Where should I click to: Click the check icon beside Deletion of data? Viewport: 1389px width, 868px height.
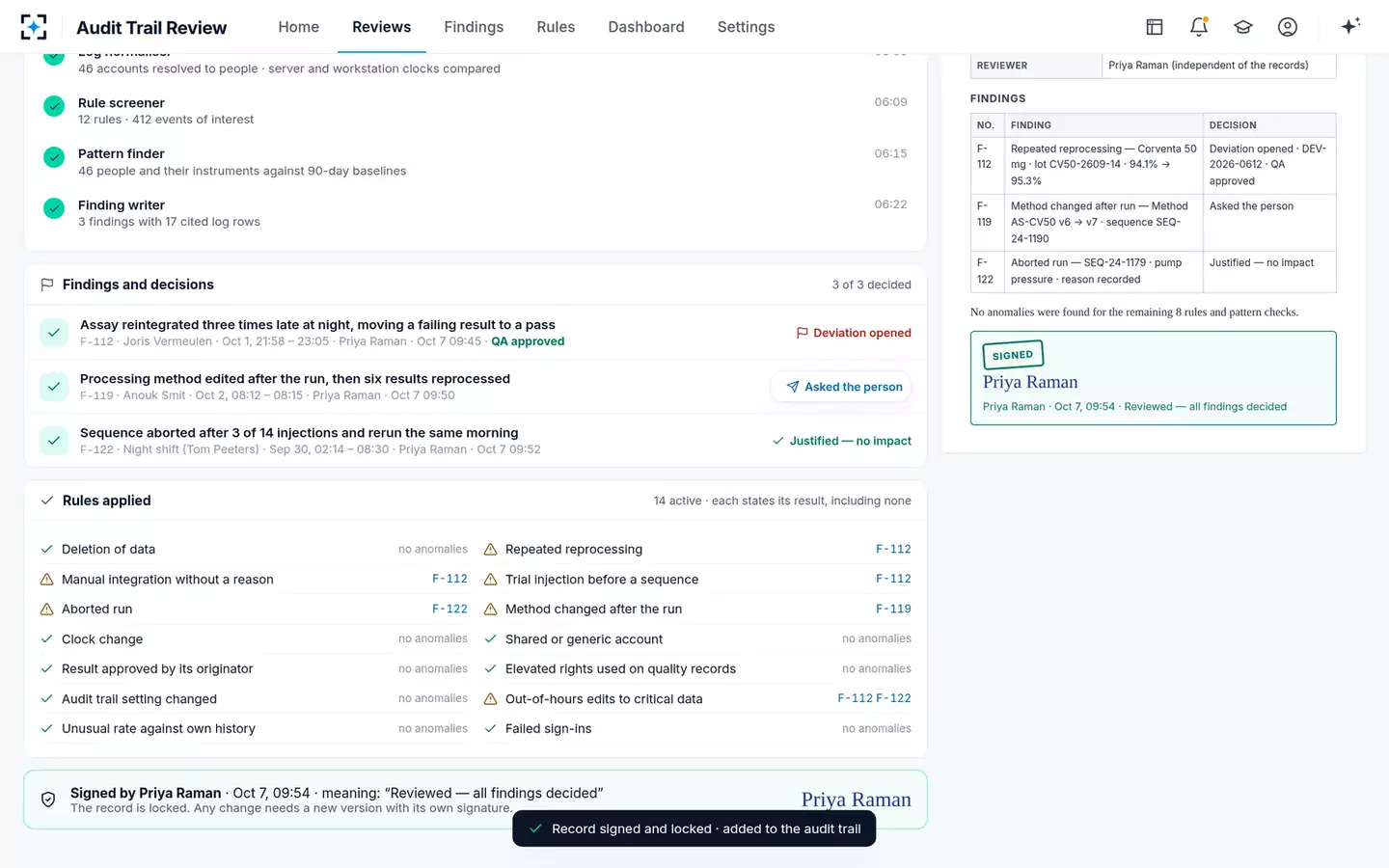pos(46,549)
